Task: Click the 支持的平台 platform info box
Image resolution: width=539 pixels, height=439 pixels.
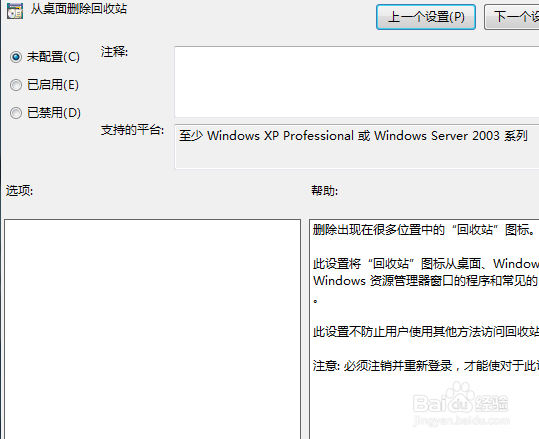Action: 356,147
